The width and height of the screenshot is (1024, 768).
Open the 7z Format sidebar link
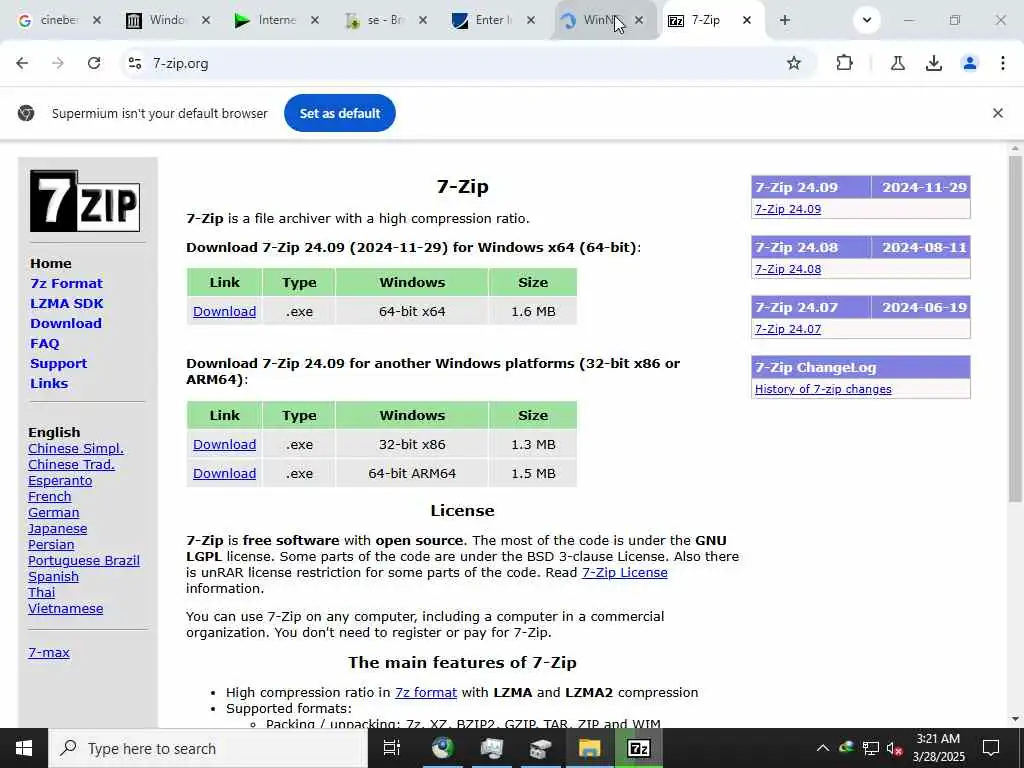pos(67,283)
